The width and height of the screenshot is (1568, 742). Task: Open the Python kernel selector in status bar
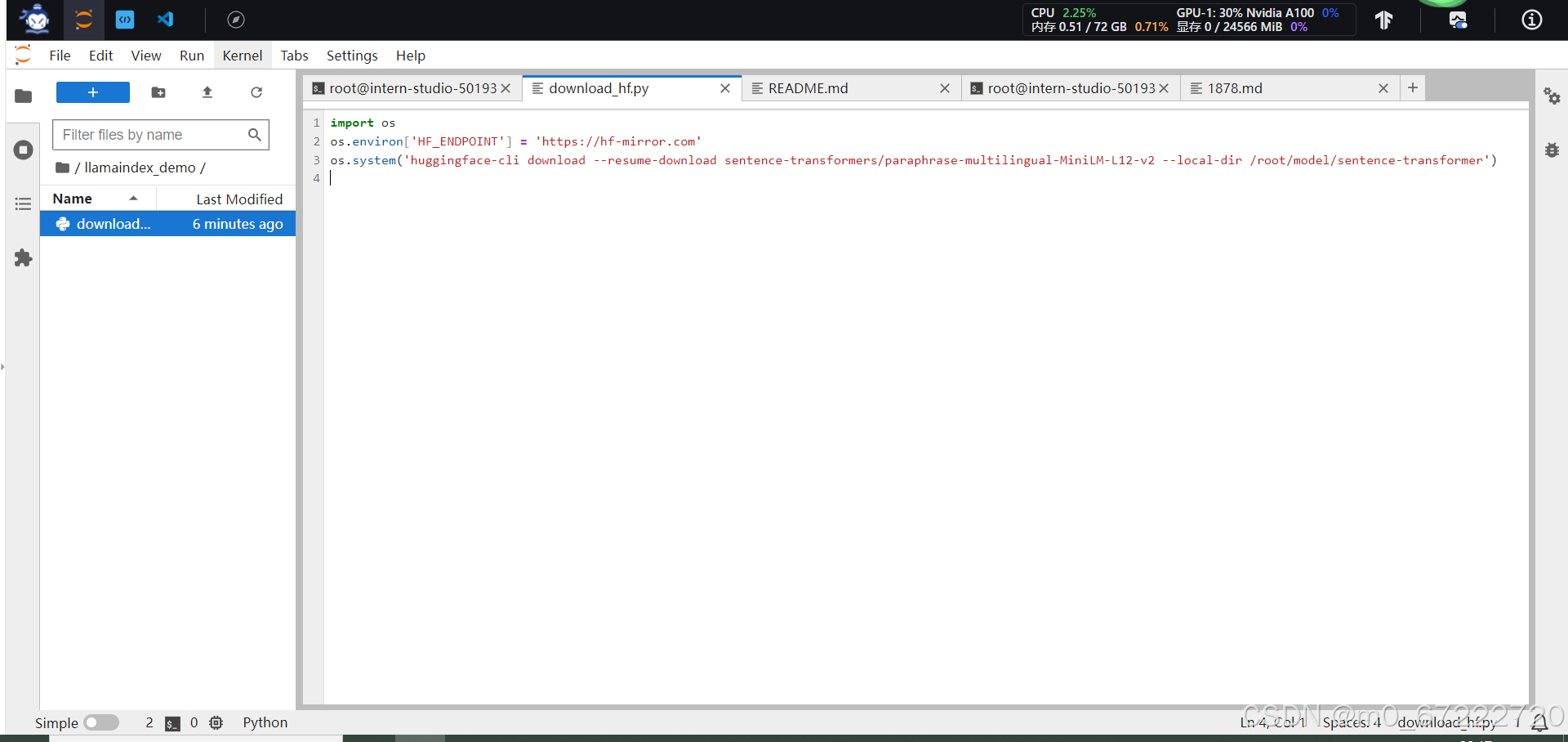265,722
